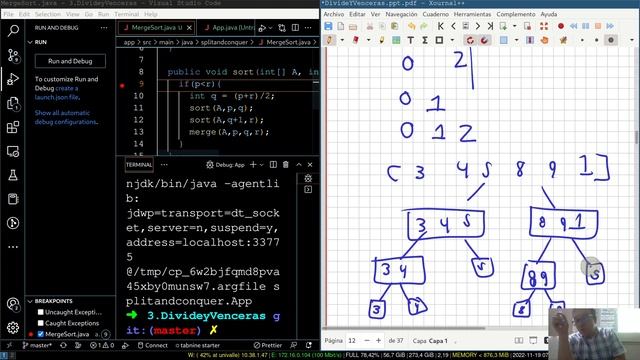
Task: Go to first page in Xournal++
Action: (x=440, y=26)
